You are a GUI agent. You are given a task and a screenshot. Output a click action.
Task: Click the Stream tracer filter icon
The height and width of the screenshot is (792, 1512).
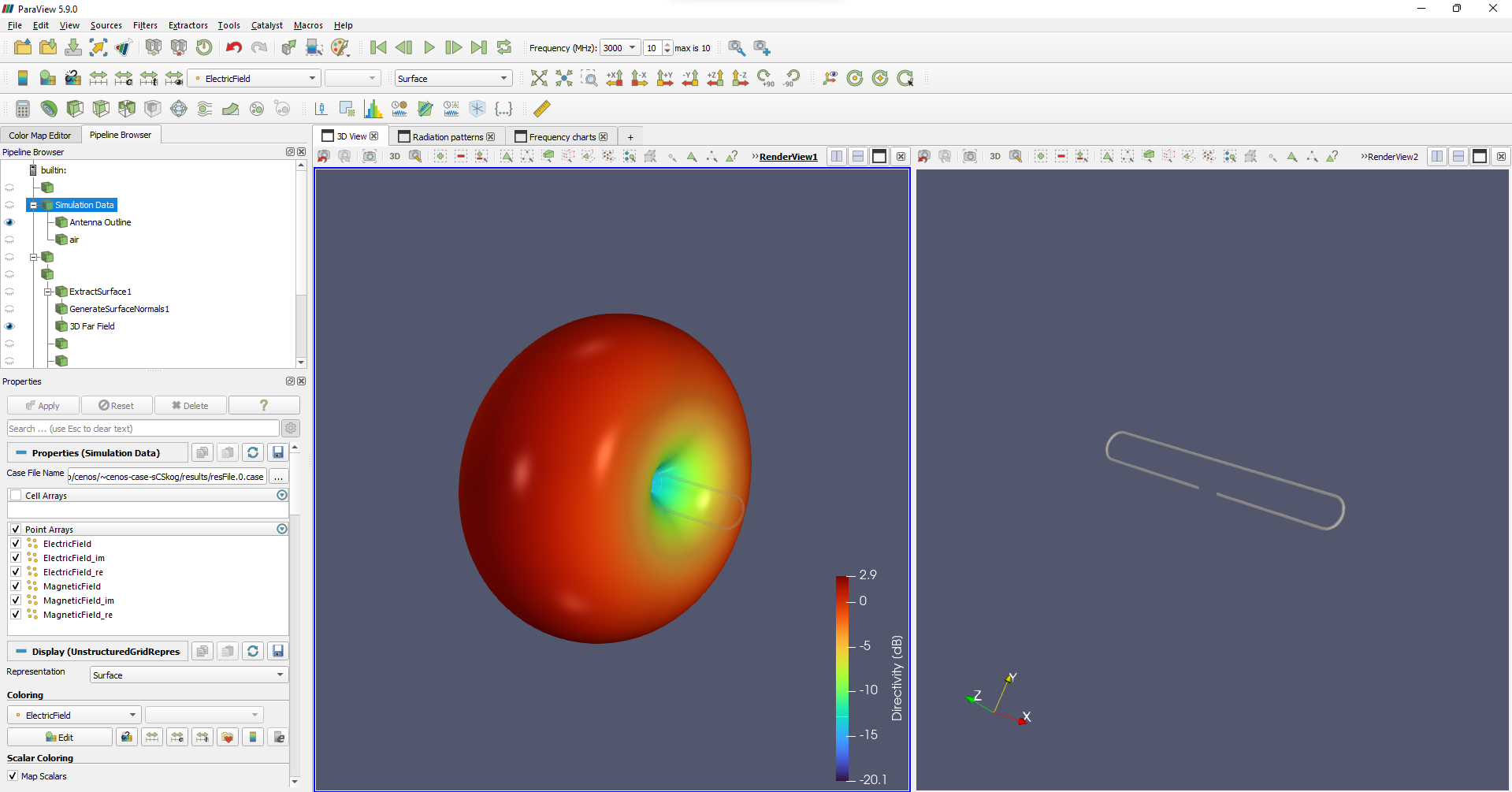coord(205,109)
